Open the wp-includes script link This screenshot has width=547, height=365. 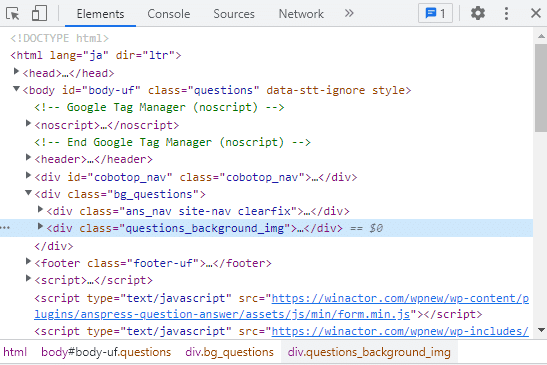pos(400,331)
